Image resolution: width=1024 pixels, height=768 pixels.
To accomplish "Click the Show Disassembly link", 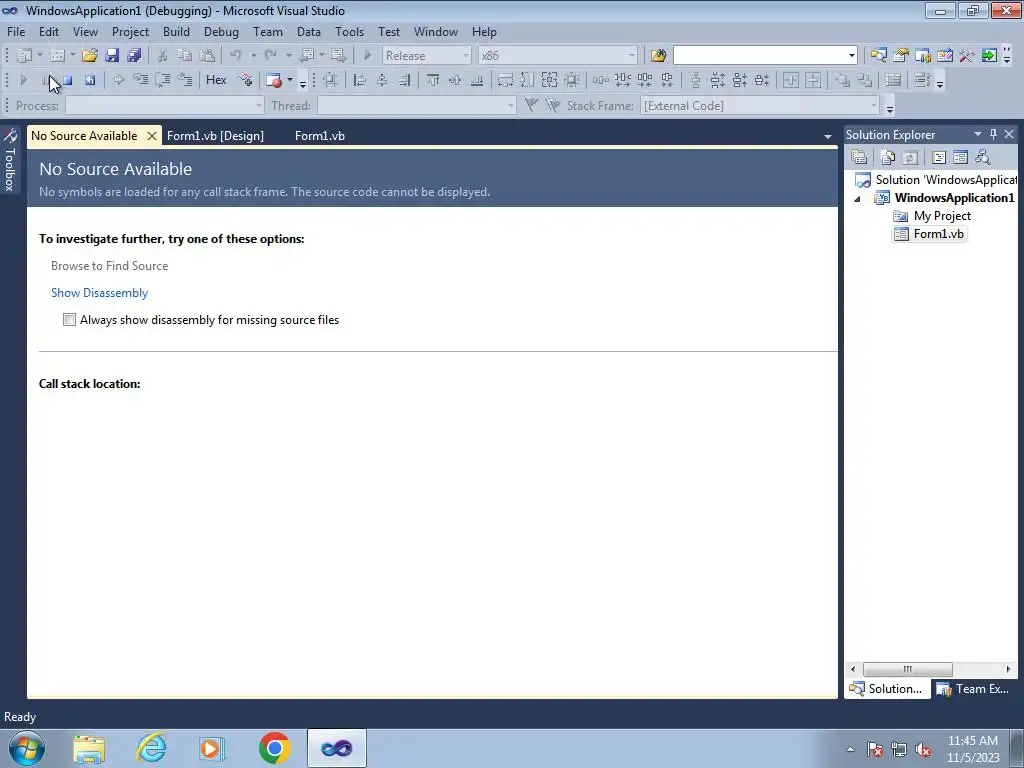I will pos(99,293).
